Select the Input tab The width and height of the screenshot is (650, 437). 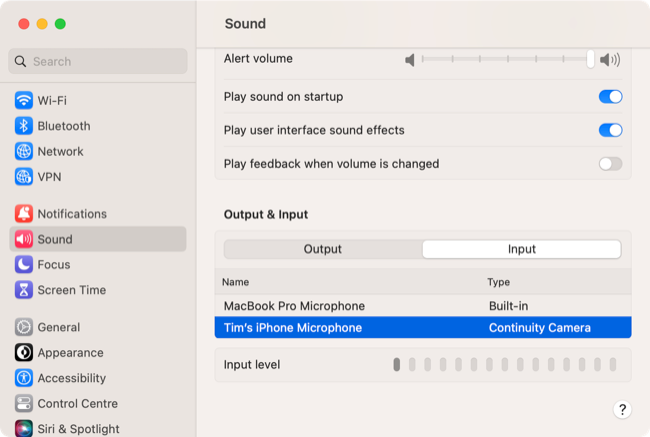[x=521, y=249]
